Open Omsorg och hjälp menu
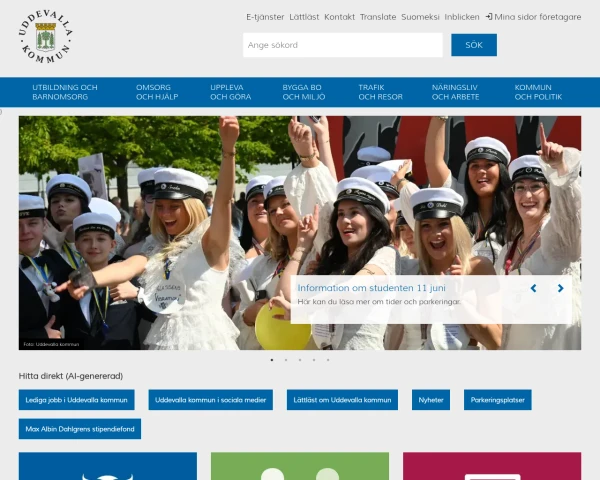600x480 pixels. [x=157, y=92]
